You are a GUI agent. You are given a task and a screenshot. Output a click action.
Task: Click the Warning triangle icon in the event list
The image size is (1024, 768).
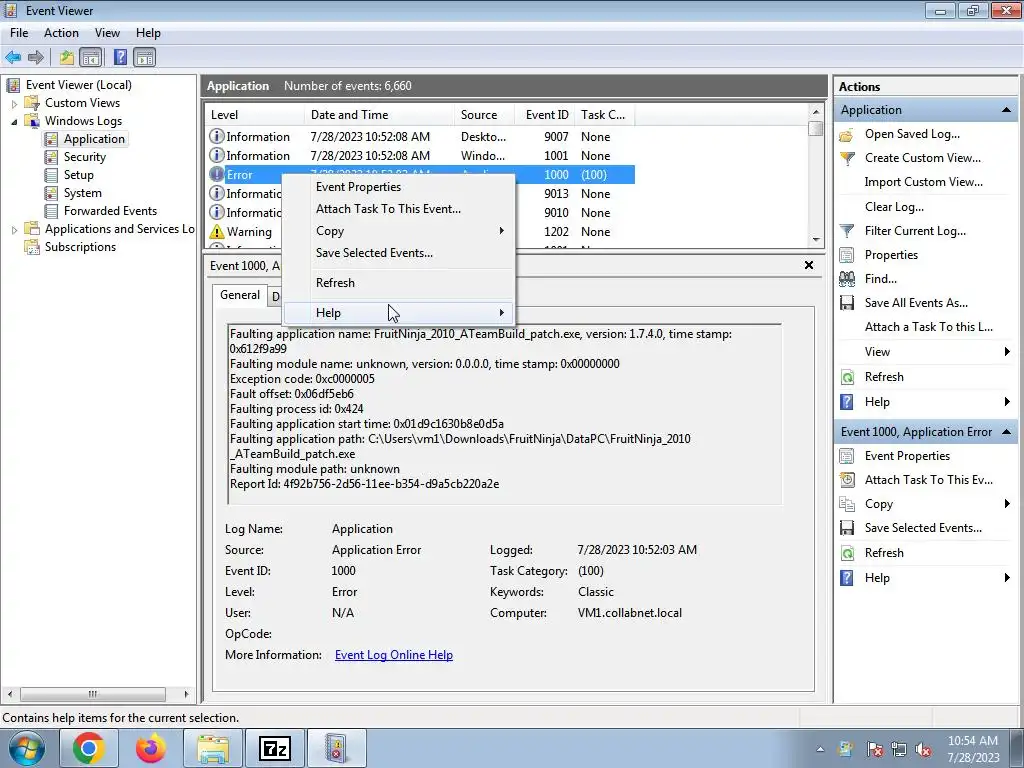(x=216, y=232)
